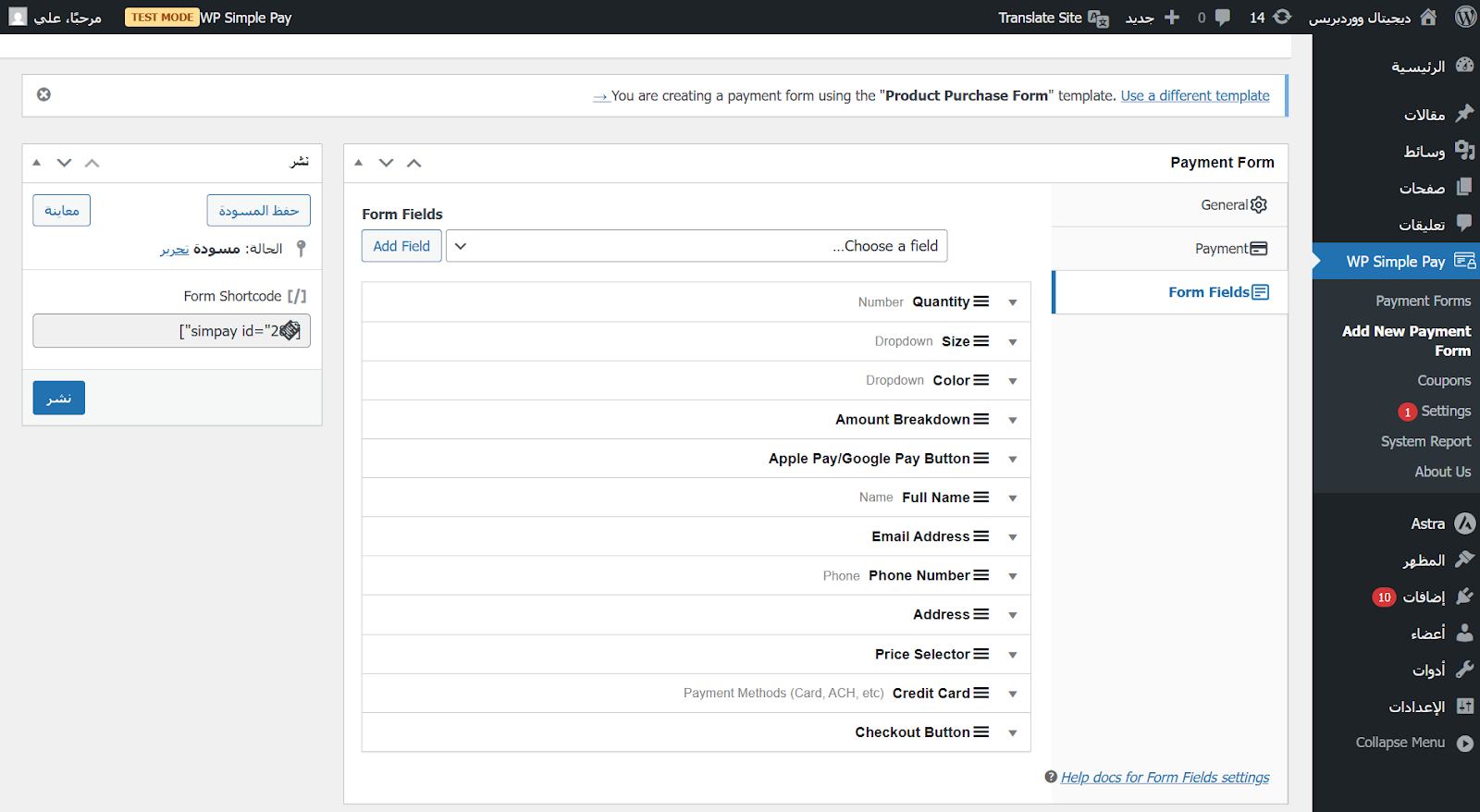The width and height of the screenshot is (1480, 812).
Task: Click the Use a different template link
Action: 1194,95
